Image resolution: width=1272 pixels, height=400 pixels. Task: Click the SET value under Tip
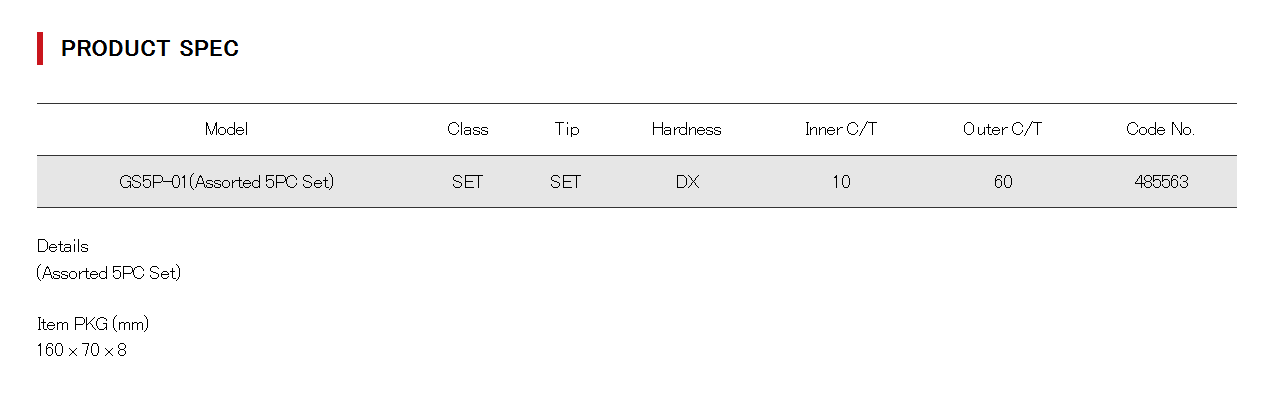point(565,182)
